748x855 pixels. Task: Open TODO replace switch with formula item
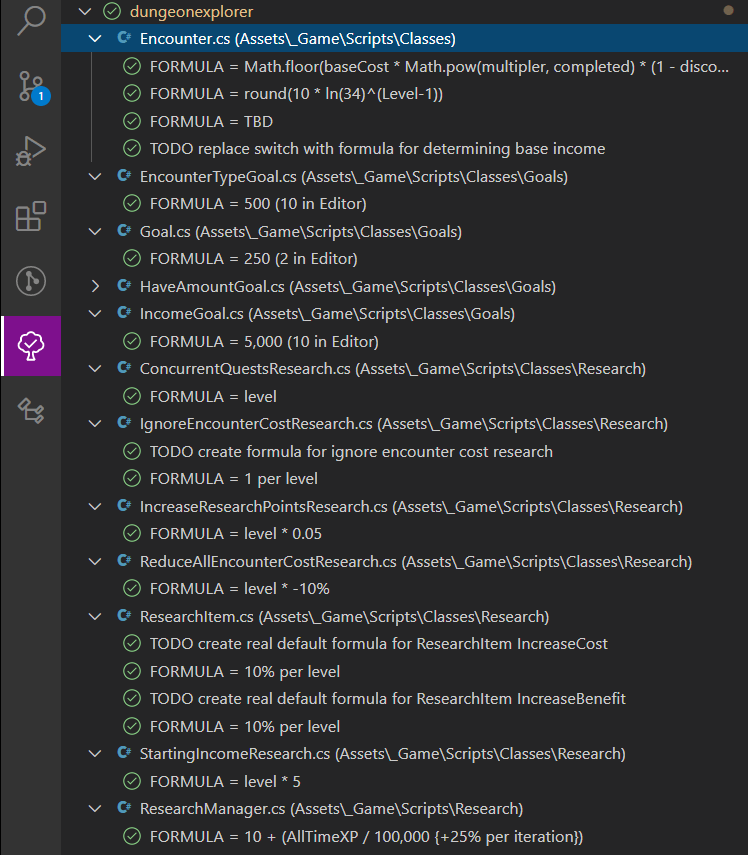coord(377,149)
